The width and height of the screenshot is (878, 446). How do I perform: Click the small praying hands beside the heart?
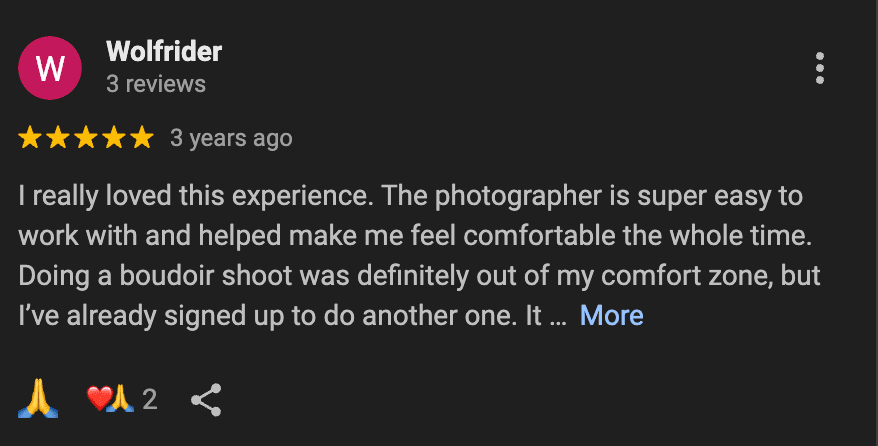tap(121, 400)
